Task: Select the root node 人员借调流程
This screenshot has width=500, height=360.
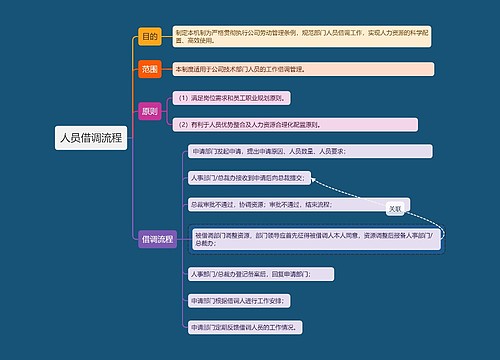Action: coord(91,138)
